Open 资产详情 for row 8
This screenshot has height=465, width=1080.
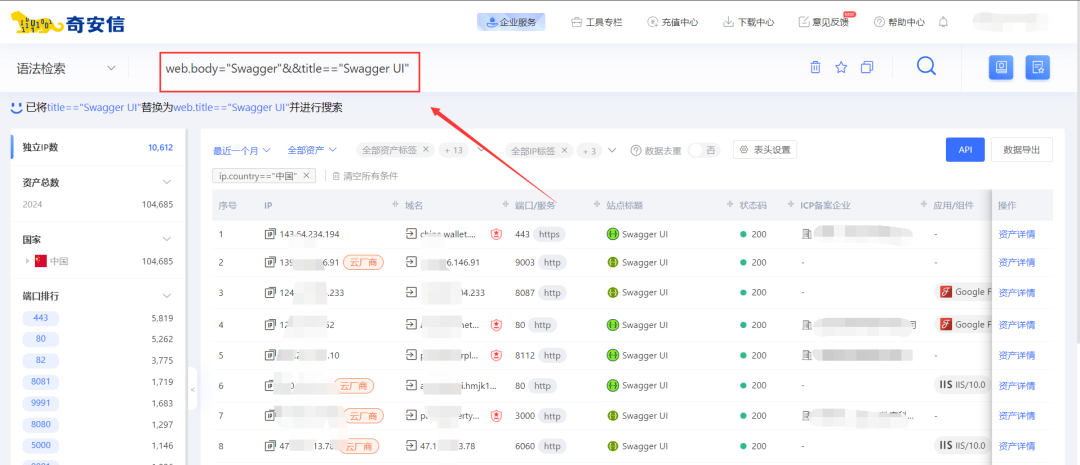click(1016, 446)
